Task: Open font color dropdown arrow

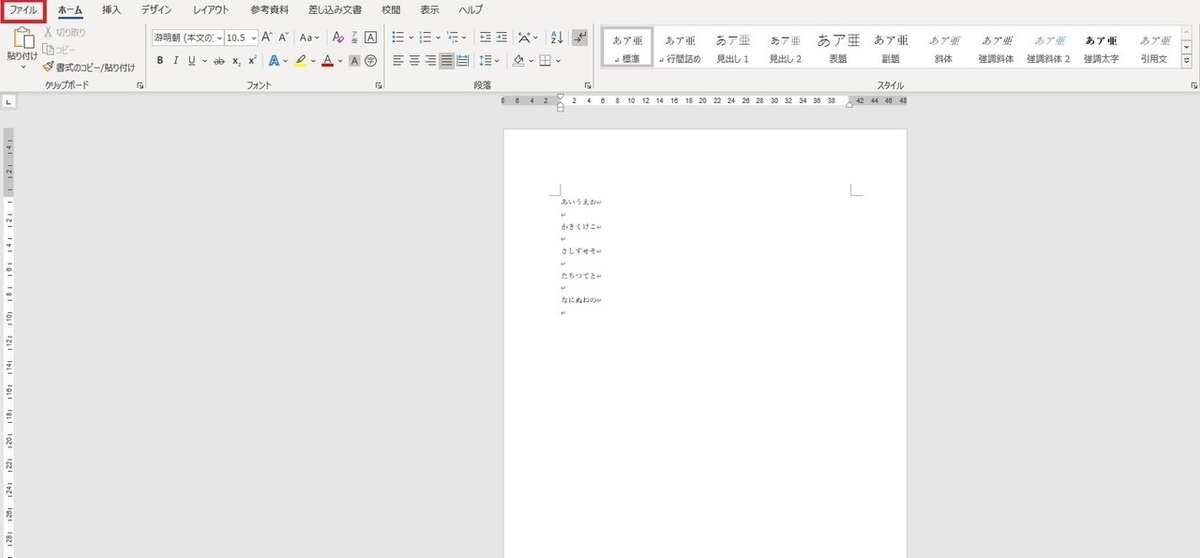Action: [x=339, y=60]
